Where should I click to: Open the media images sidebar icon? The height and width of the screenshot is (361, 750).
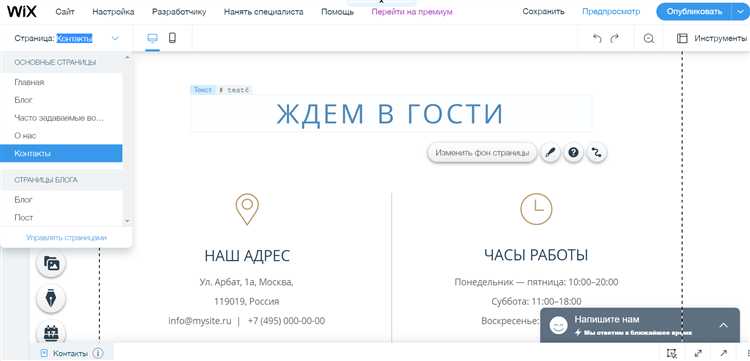(x=51, y=263)
